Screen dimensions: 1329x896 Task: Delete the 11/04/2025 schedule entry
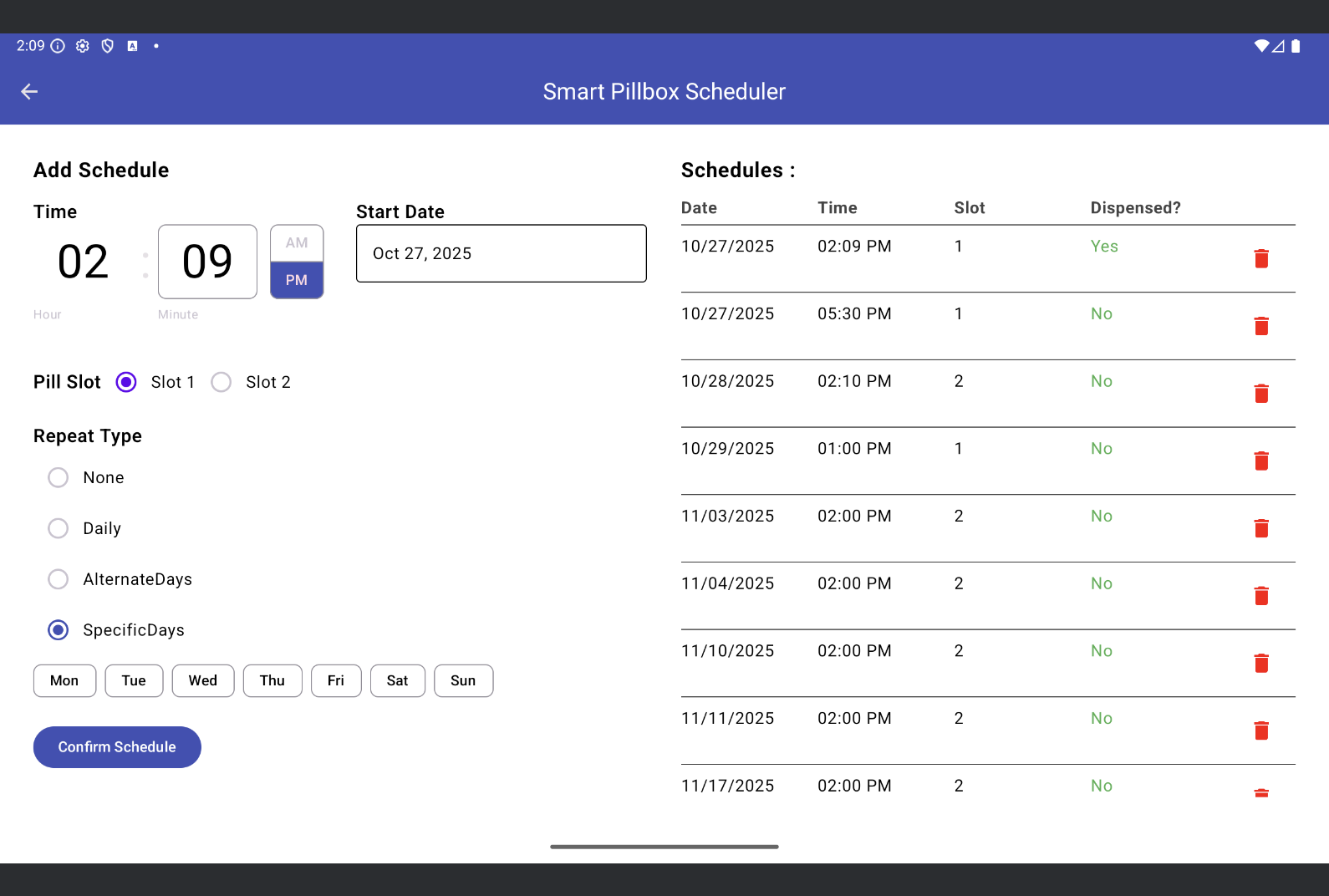pyautogui.click(x=1261, y=595)
